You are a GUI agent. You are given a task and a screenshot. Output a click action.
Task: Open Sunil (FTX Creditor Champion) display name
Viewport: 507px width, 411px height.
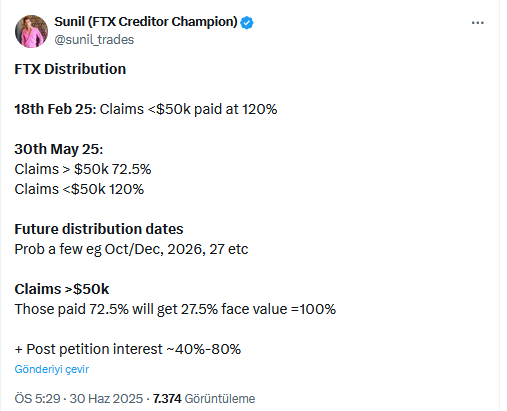146,22
